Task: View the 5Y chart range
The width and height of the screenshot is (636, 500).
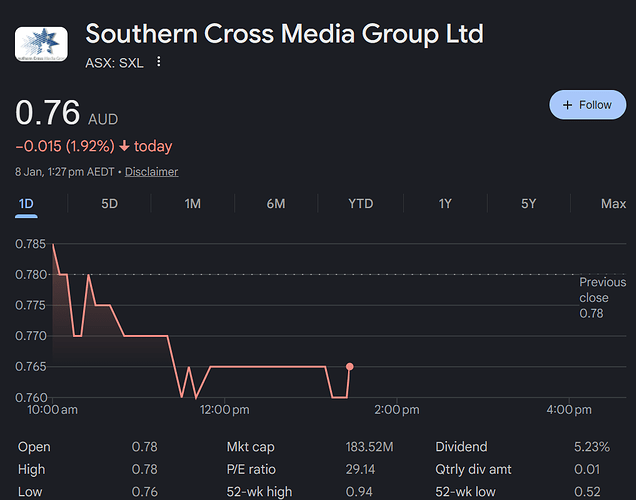Action: click(529, 204)
